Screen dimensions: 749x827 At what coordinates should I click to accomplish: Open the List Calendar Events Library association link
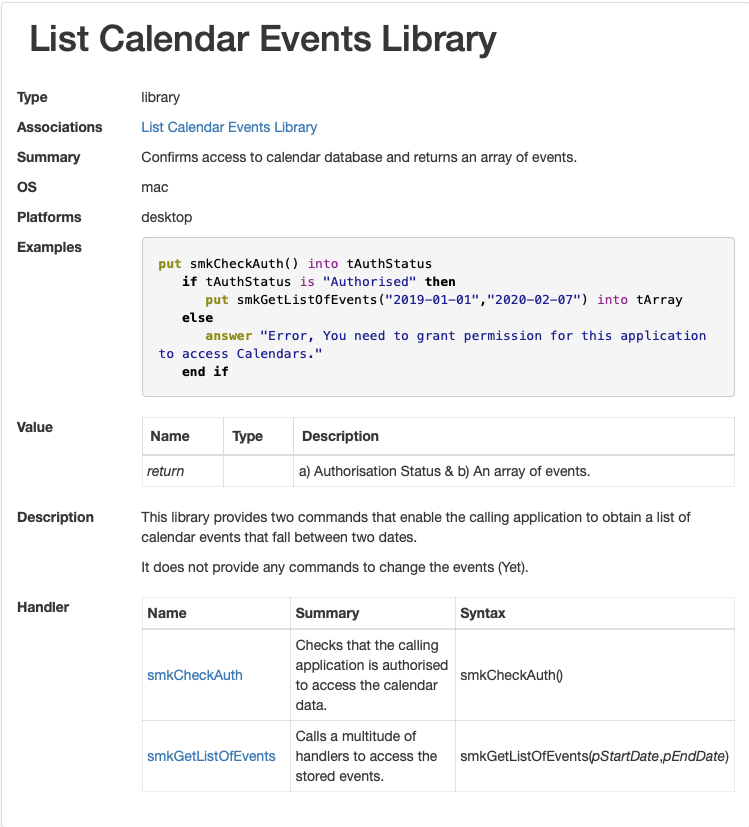(229, 127)
